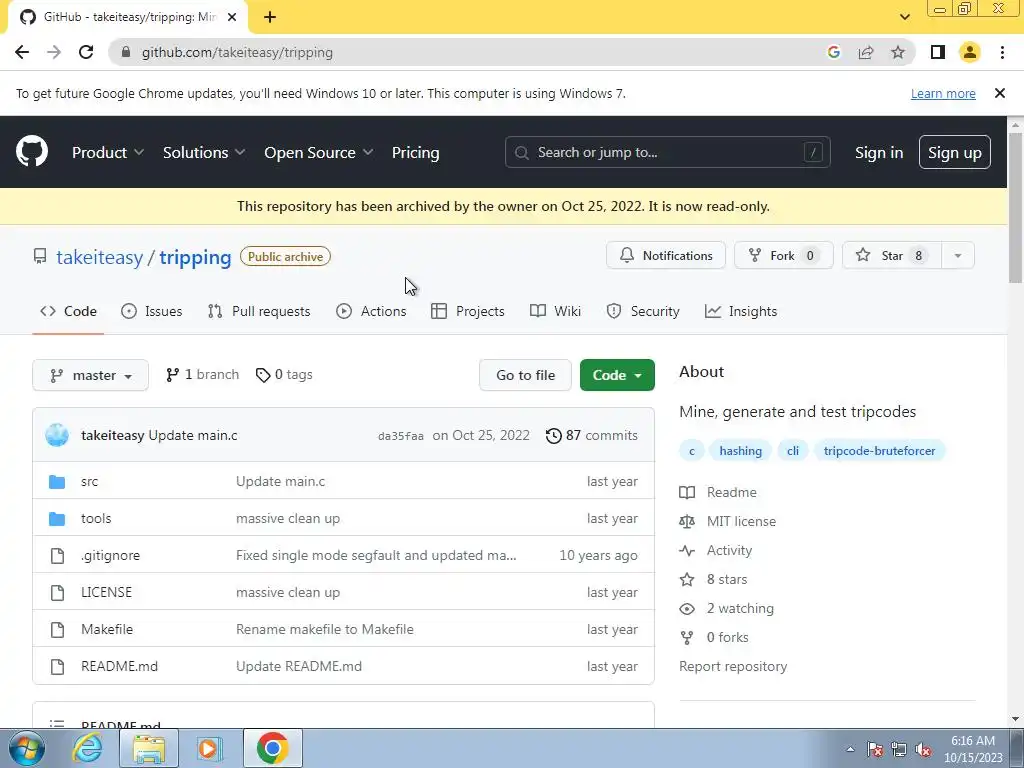
Task: Focus the Search or jump to field
Action: click(667, 152)
